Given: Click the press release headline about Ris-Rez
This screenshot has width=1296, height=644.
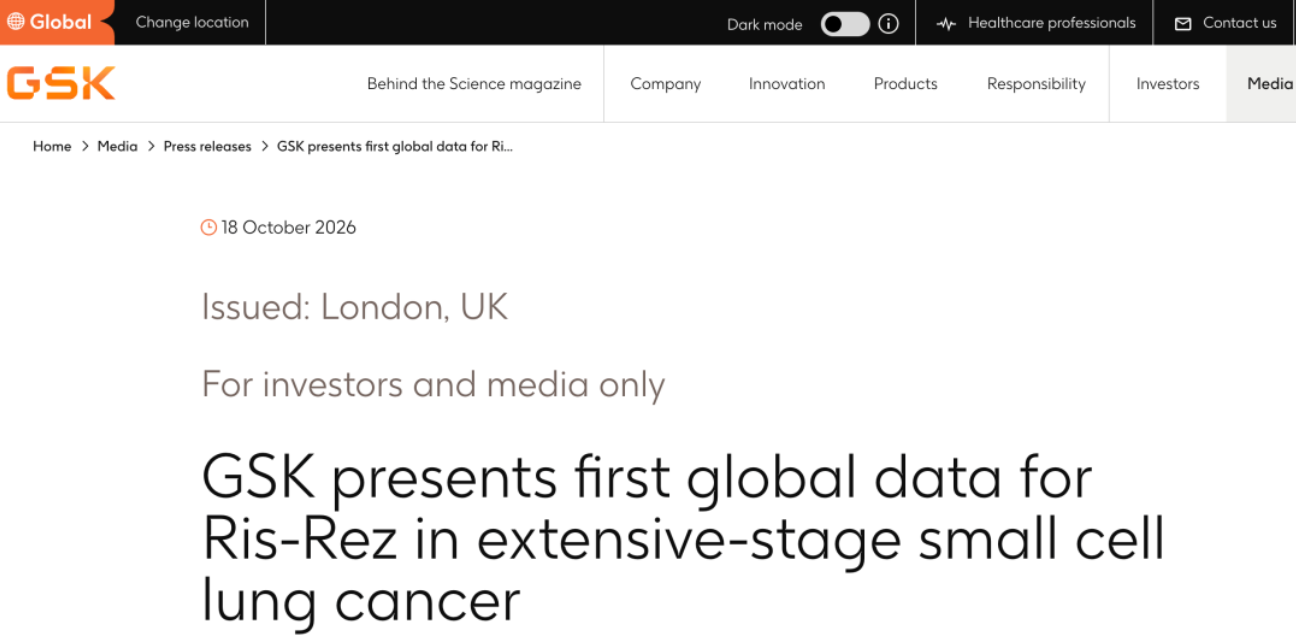Looking at the screenshot, I should pyautogui.click(x=683, y=539).
